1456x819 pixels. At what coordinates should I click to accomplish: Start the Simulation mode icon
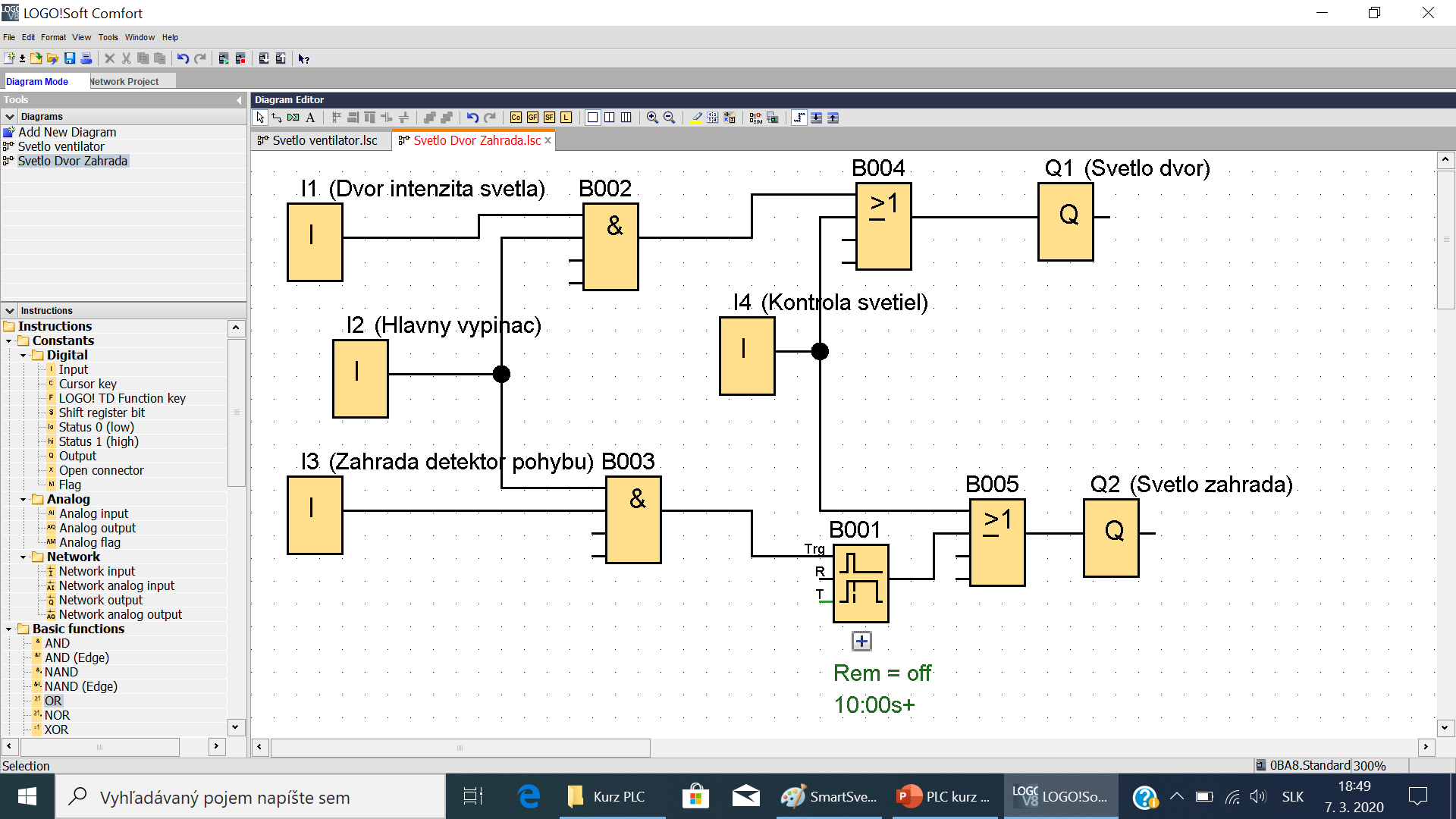click(755, 118)
